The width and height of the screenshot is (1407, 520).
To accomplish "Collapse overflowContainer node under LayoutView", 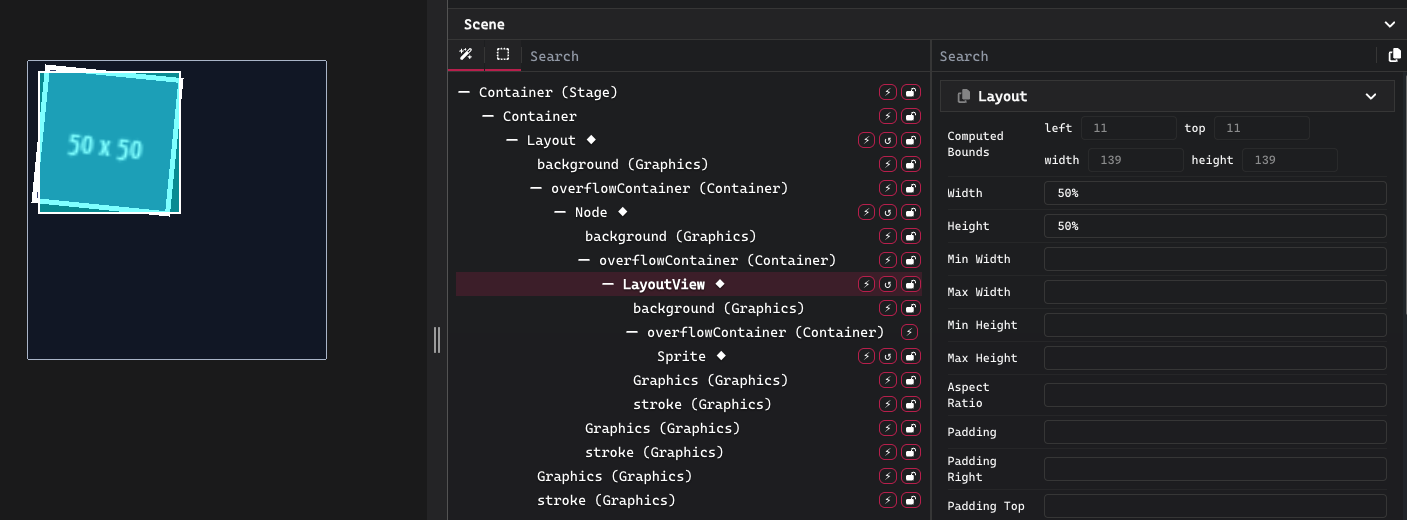I will 632,332.
